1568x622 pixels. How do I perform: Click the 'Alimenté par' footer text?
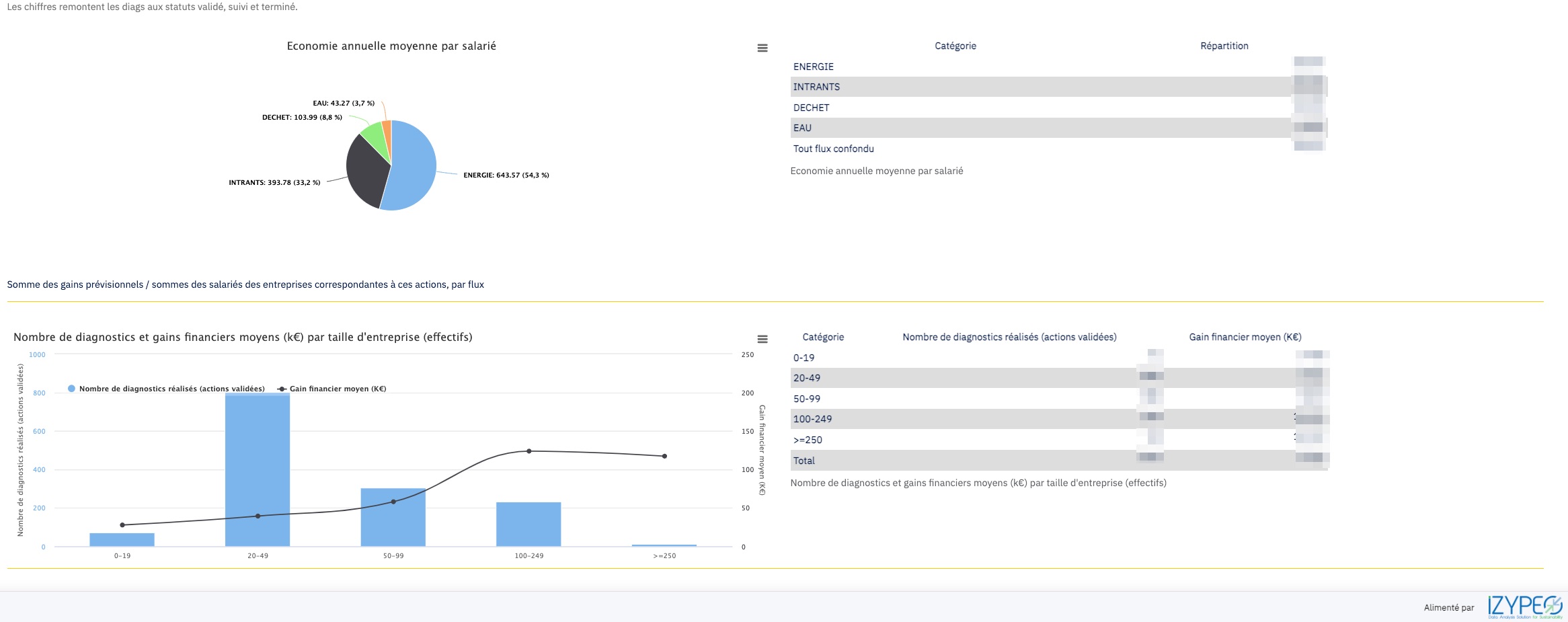[1449, 607]
